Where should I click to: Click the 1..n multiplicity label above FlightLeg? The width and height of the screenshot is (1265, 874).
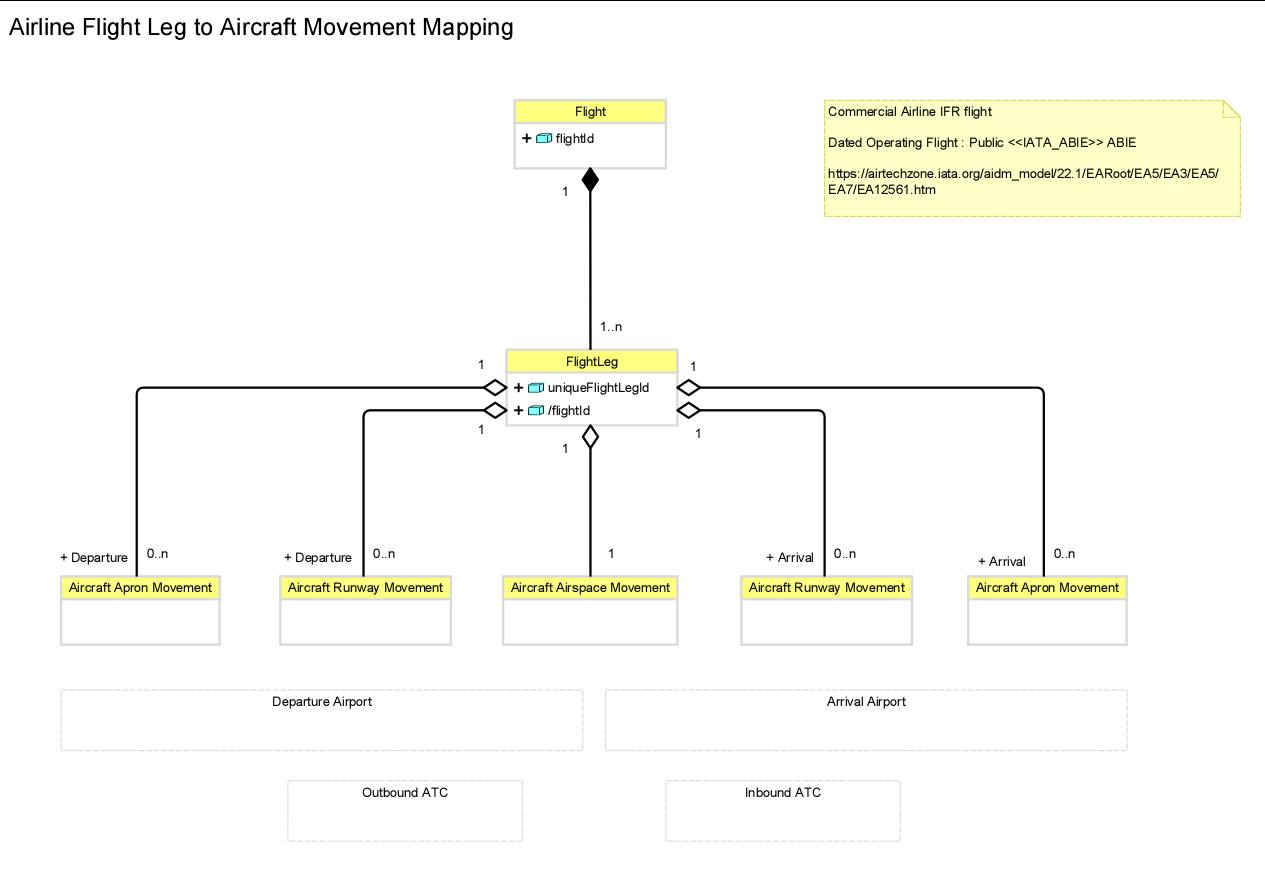(x=611, y=327)
